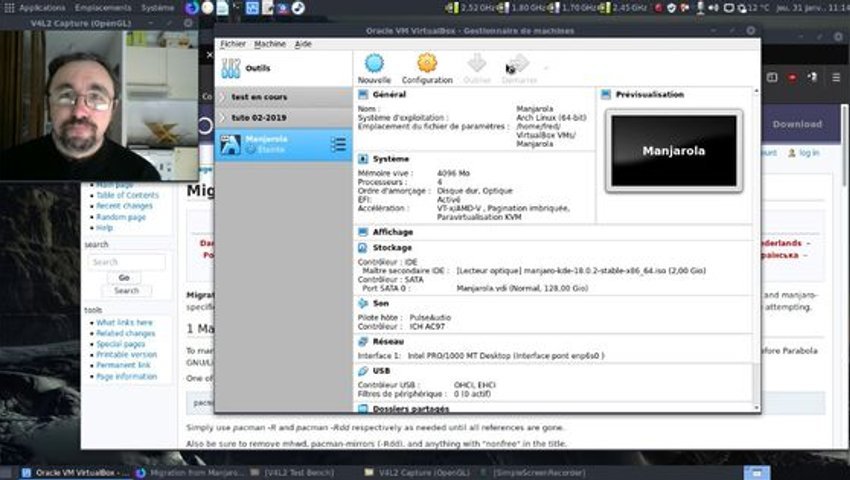Click the USB section icon
The height and width of the screenshot is (480, 850).
click(363, 371)
